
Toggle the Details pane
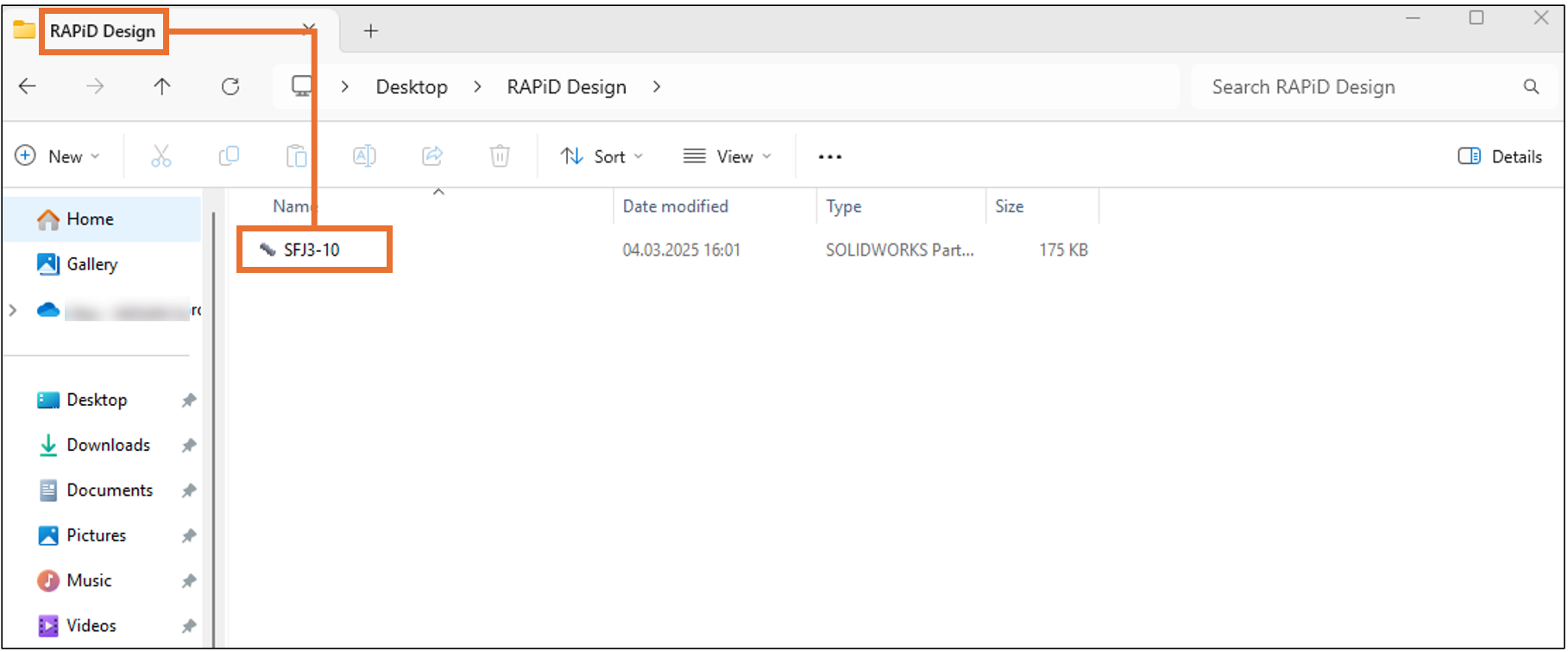[1500, 156]
